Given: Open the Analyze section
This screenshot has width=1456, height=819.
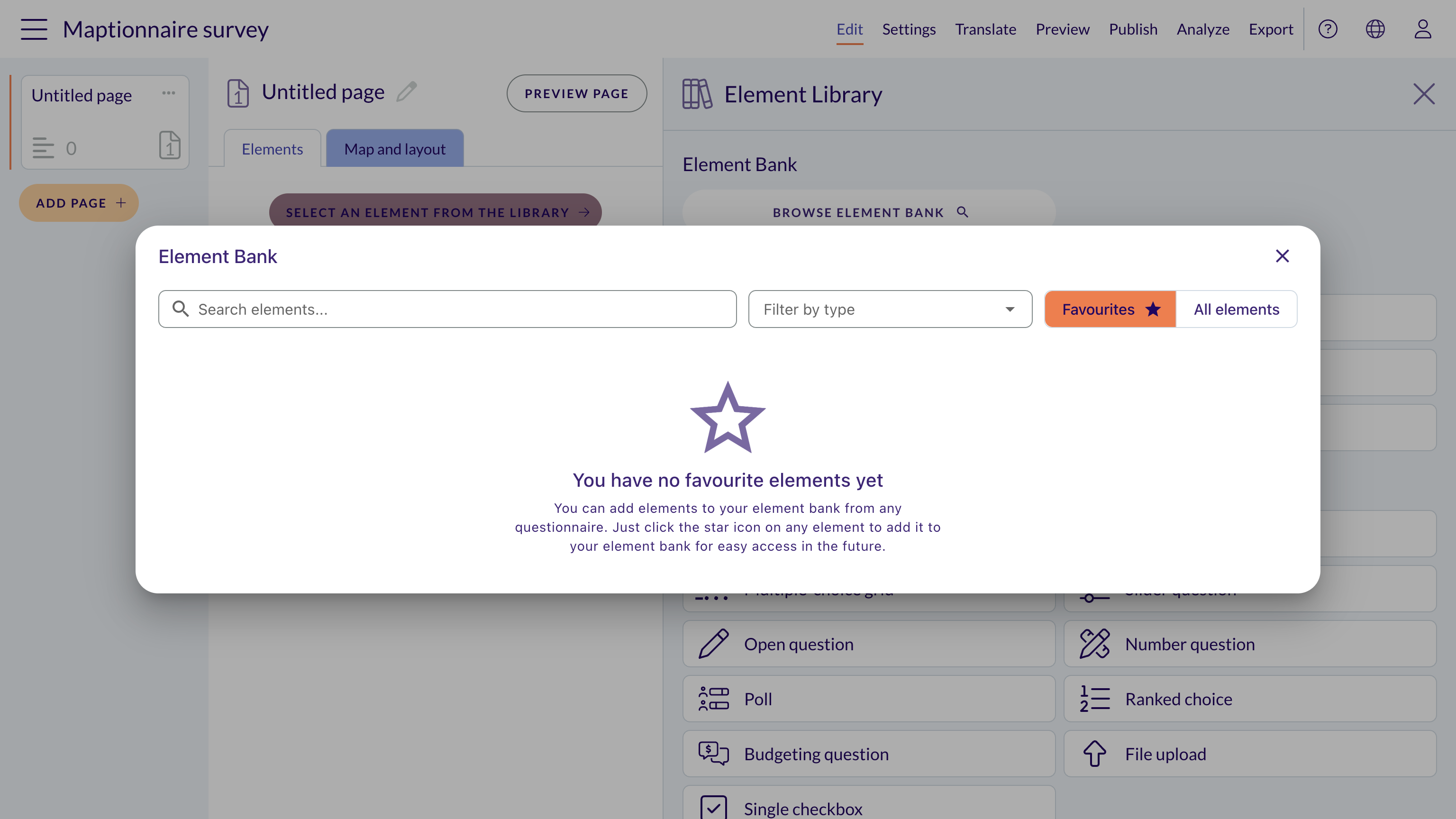Looking at the screenshot, I should 1203,29.
